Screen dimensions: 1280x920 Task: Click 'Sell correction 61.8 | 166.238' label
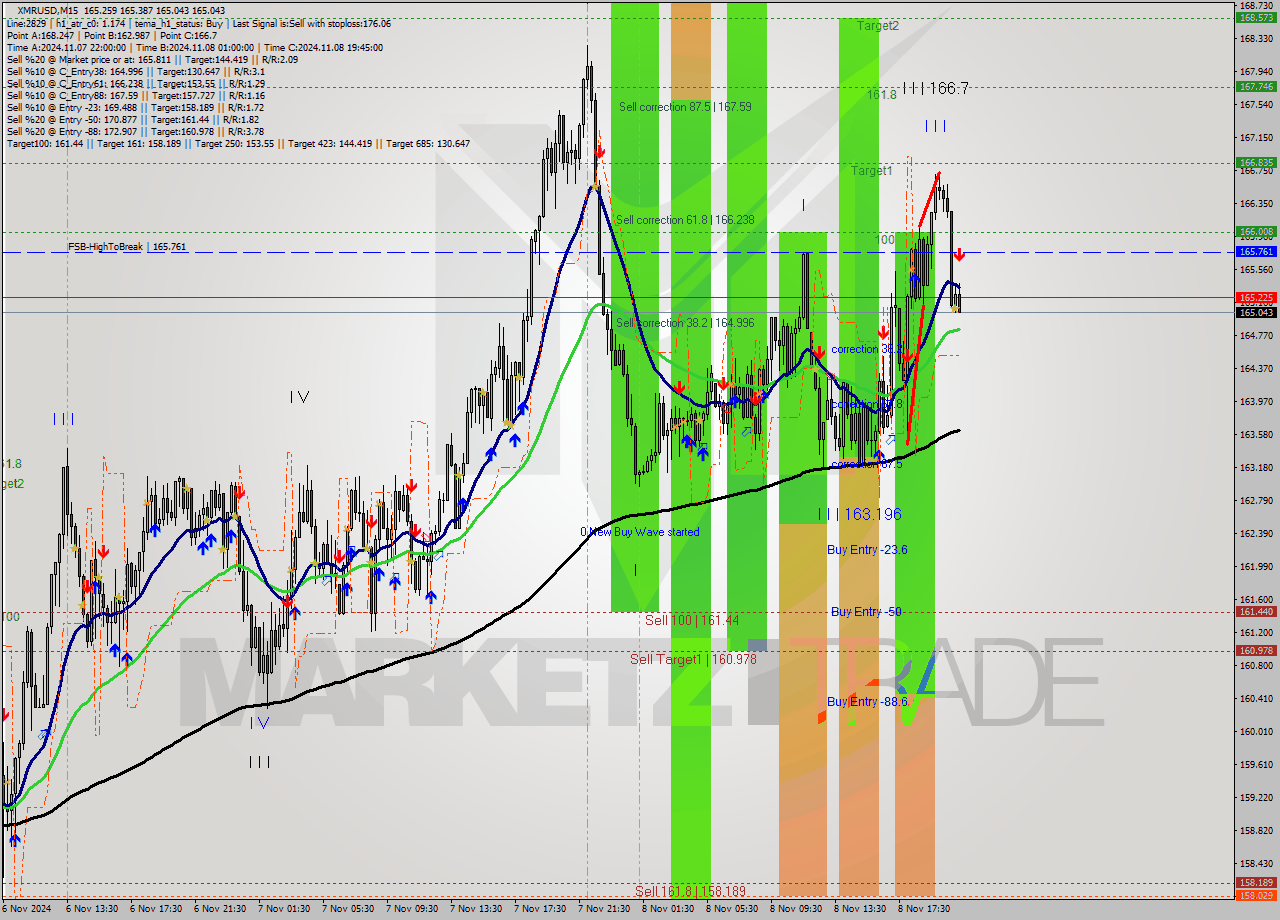(x=685, y=219)
